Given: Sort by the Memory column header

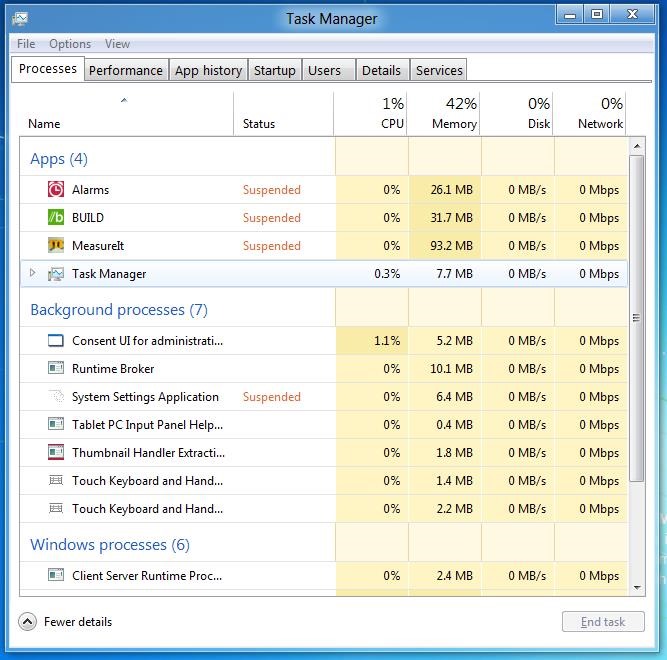Looking at the screenshot, I should coord(444,114).
